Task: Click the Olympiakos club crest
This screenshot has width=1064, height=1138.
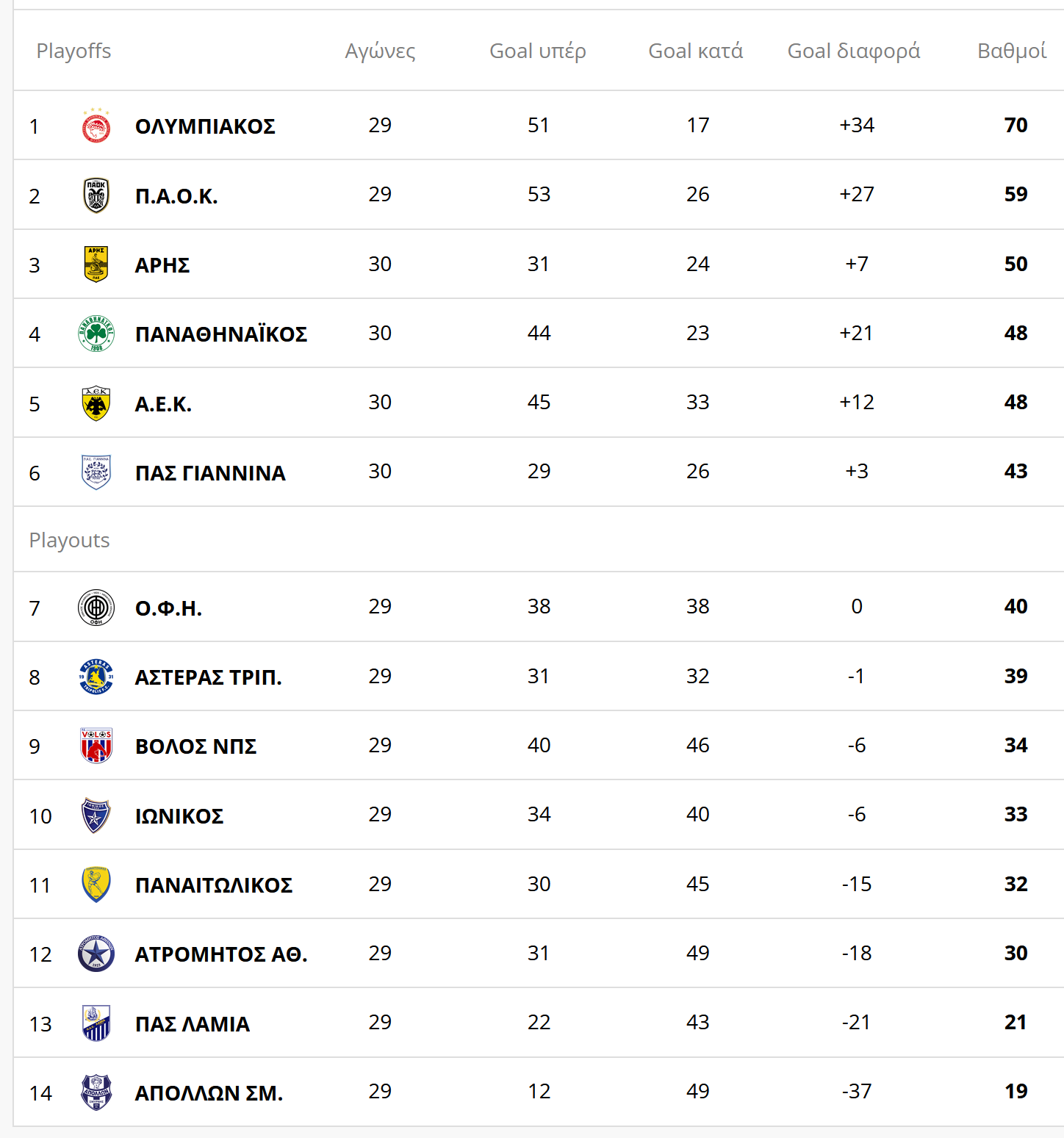Action: coord(96,126)
